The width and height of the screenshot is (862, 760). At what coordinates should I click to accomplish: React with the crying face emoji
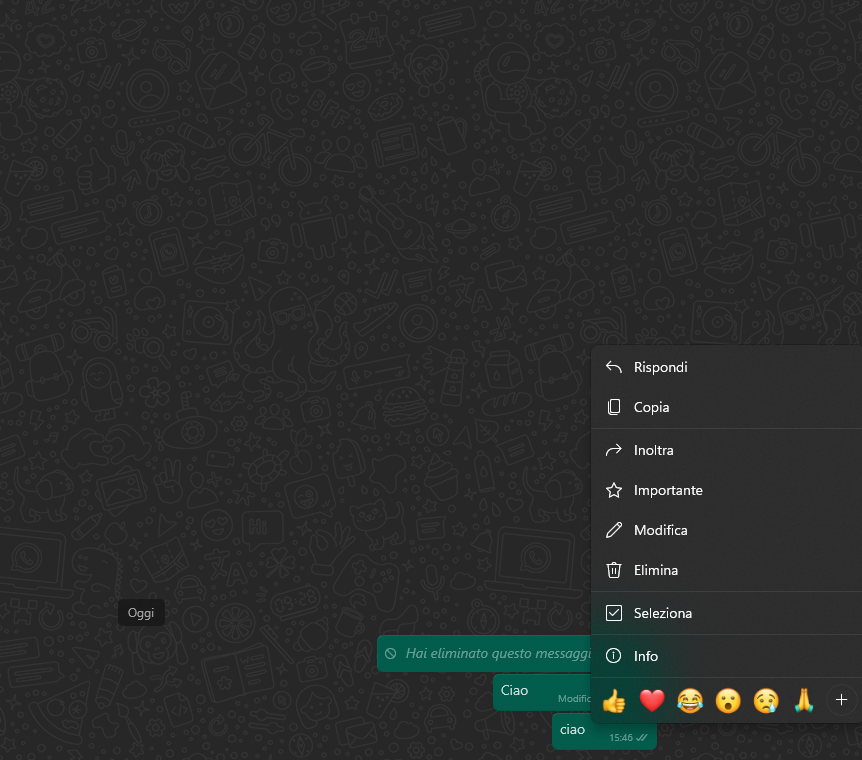pos(766,701)
